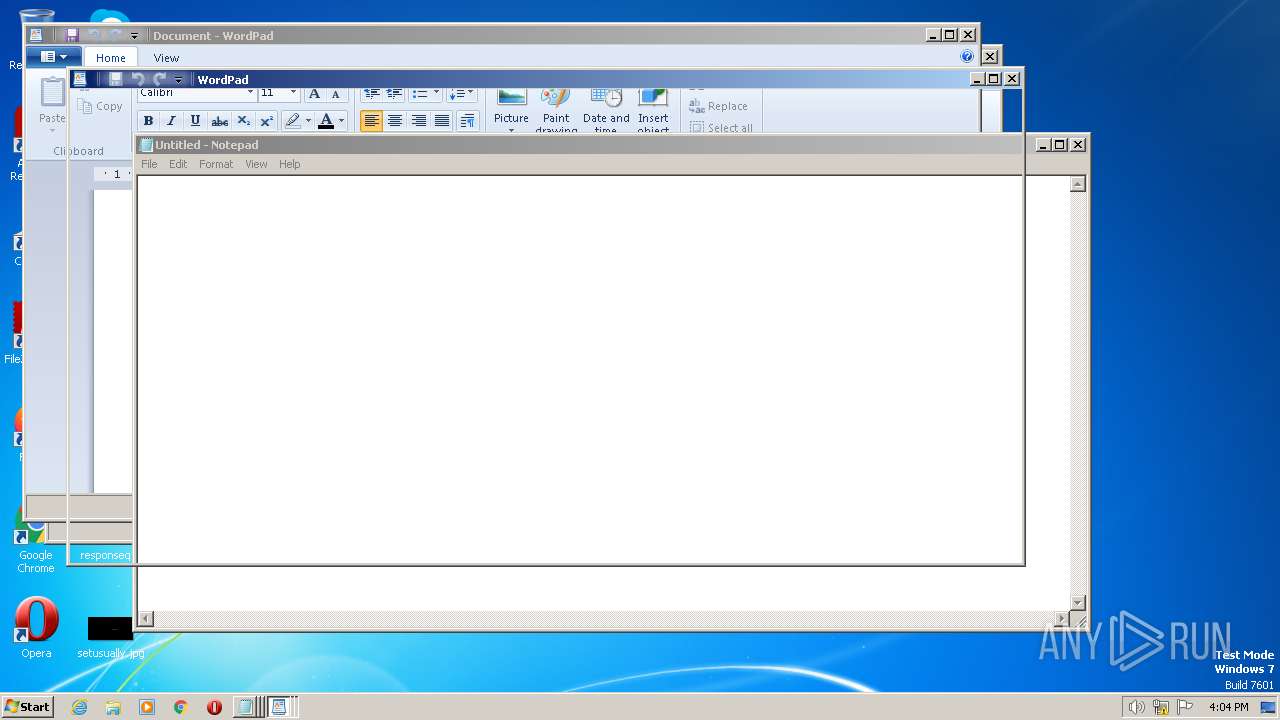The height and width of the screenshot is (720, 1280).
Task: Click Undo in the front WordPad title bar
Action: 138,80
